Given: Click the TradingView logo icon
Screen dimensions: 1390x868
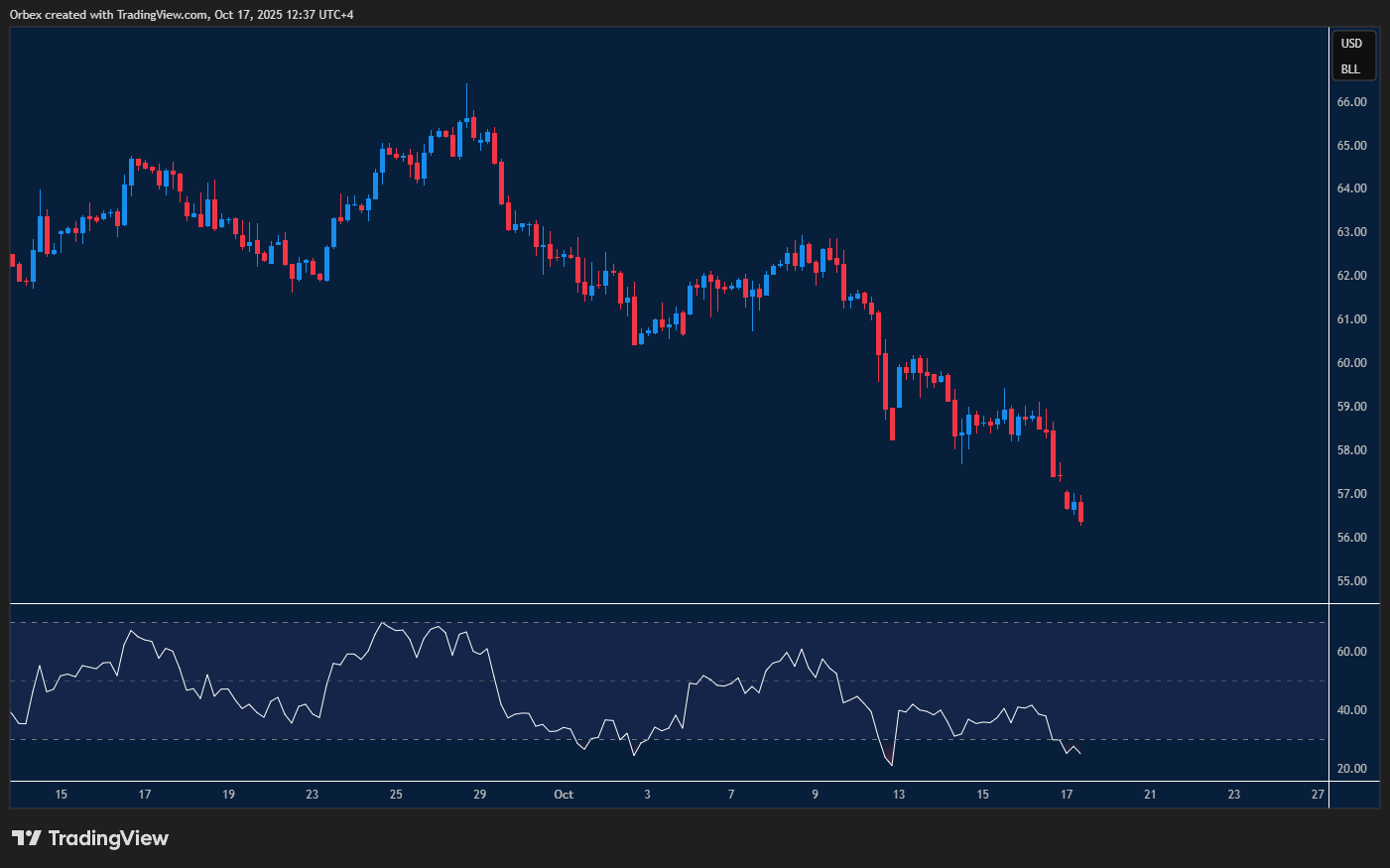Looking at the screenshot, I should pyautogui.click(x=26, y=838).
